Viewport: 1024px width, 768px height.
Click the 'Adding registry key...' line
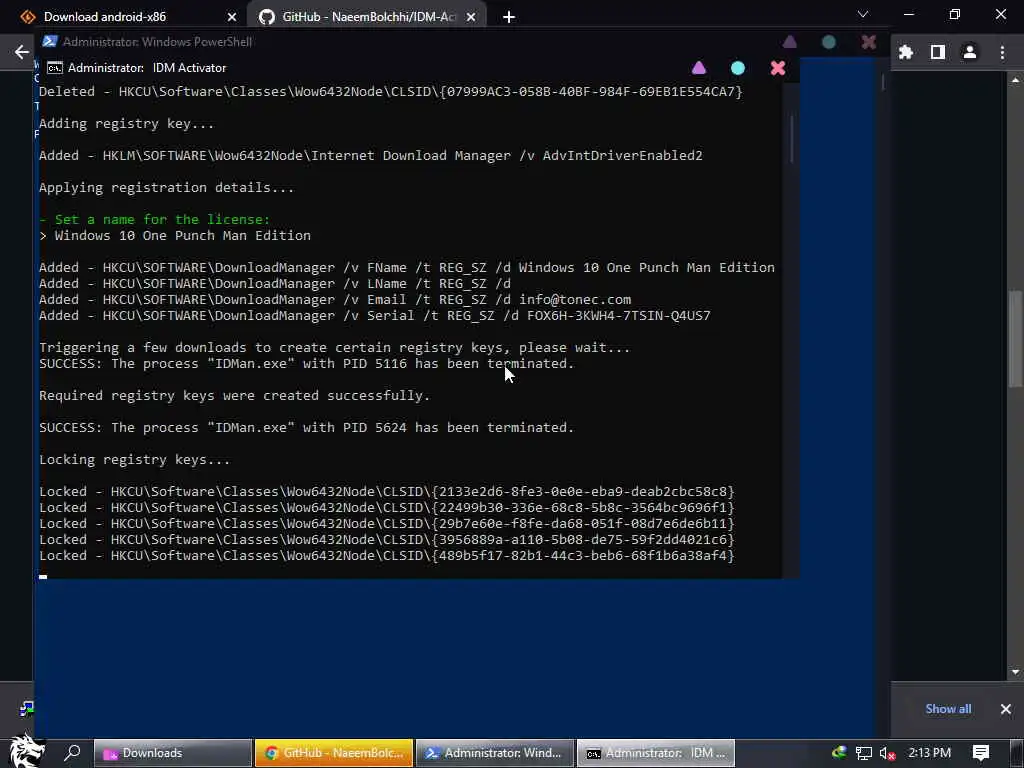pos(126,124)
